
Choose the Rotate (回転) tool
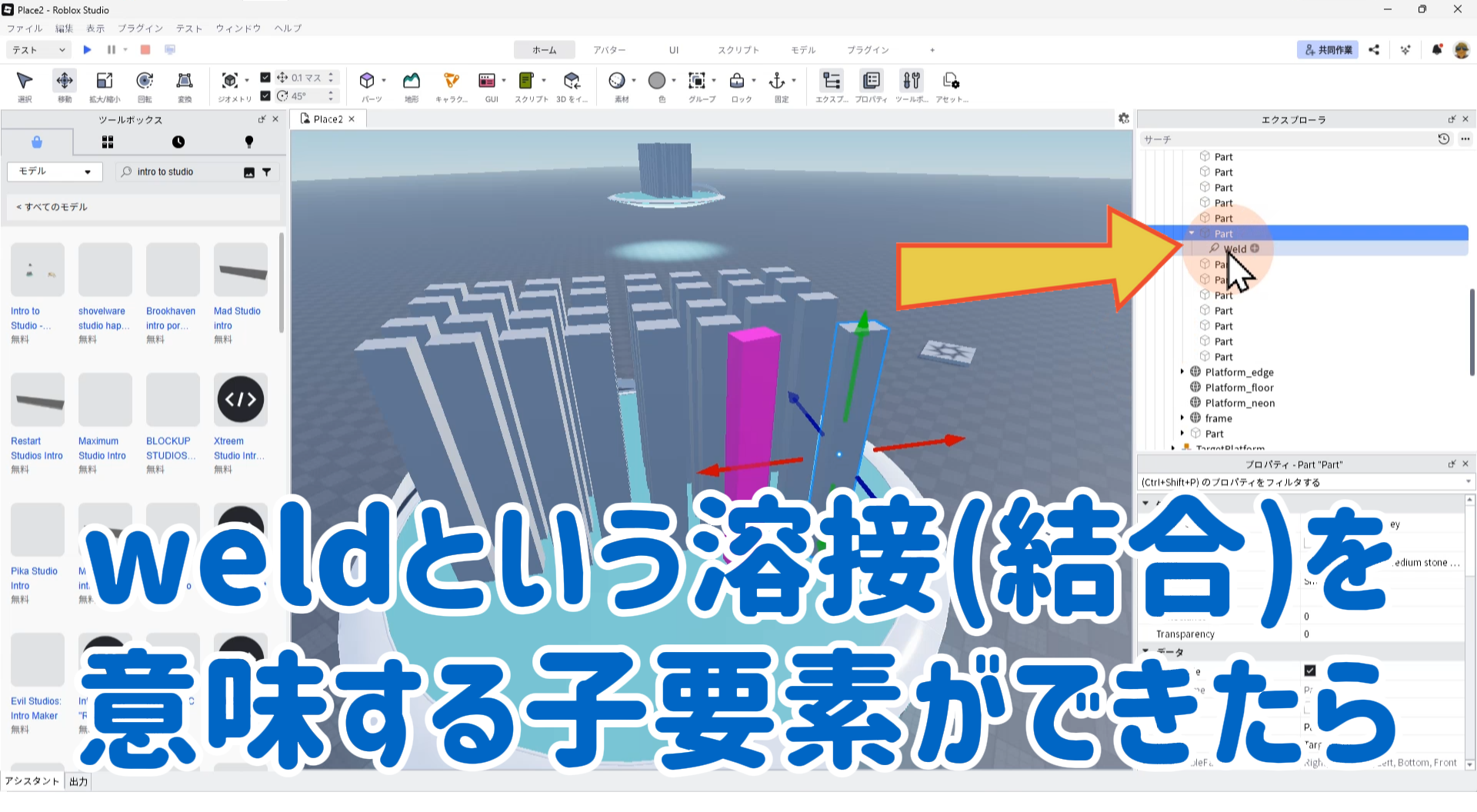[x=145, y=82]
